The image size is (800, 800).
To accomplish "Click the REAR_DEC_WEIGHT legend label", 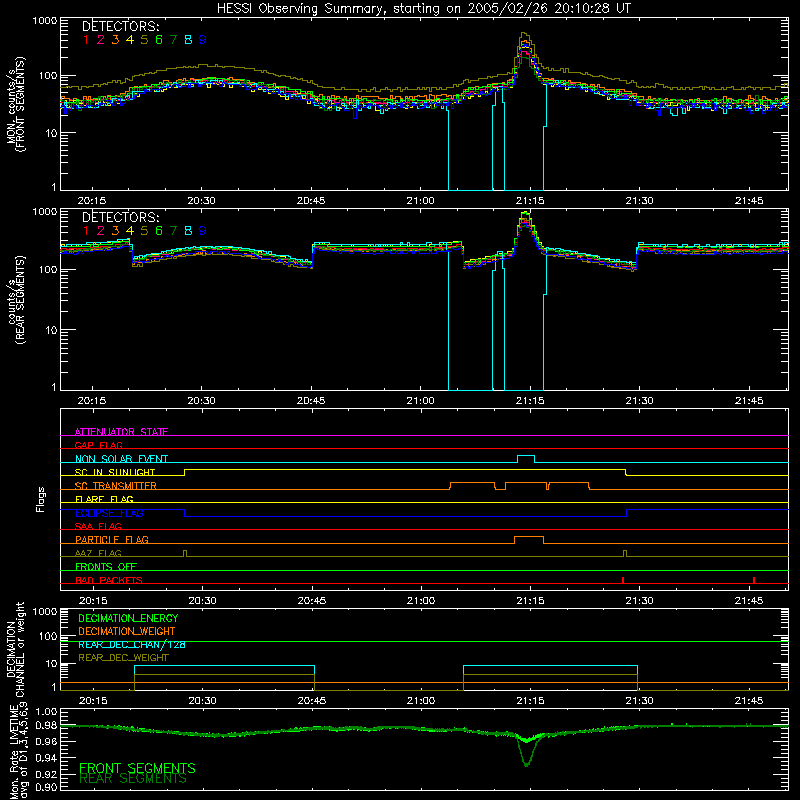I will click(x=123, y=658).
